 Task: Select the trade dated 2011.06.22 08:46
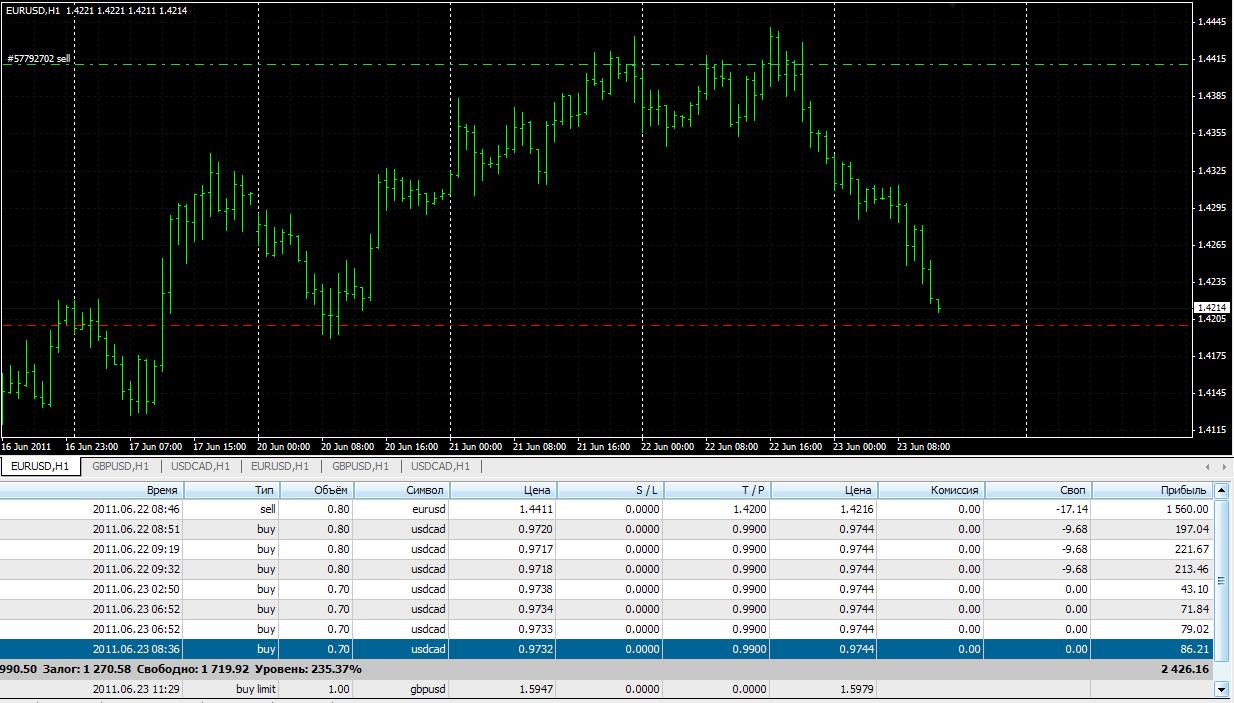pos(606,509)
